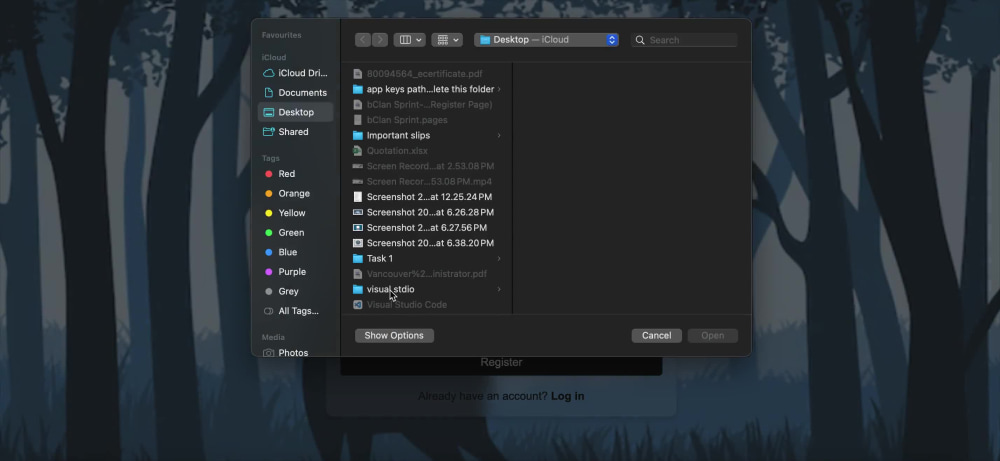Click the Grey tag dot
1000x461 pixels.
[x=268, y=291]
